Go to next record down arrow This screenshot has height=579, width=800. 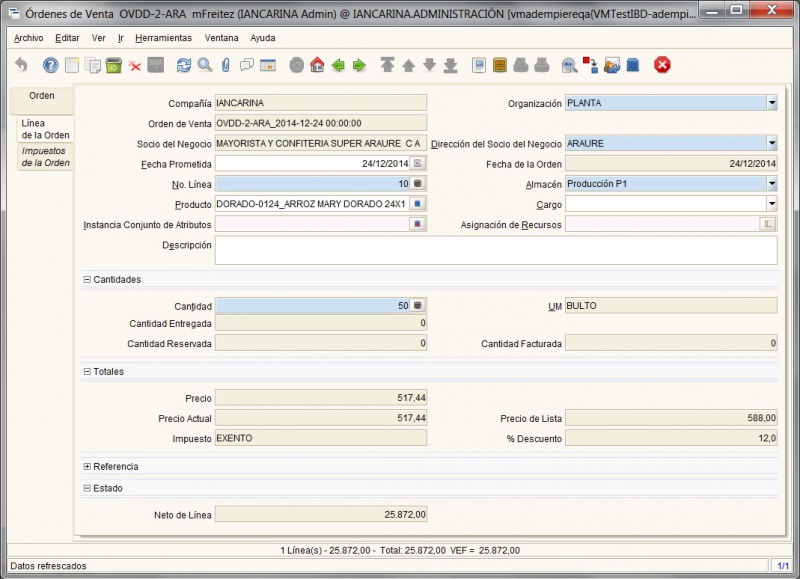coord(430,65)
